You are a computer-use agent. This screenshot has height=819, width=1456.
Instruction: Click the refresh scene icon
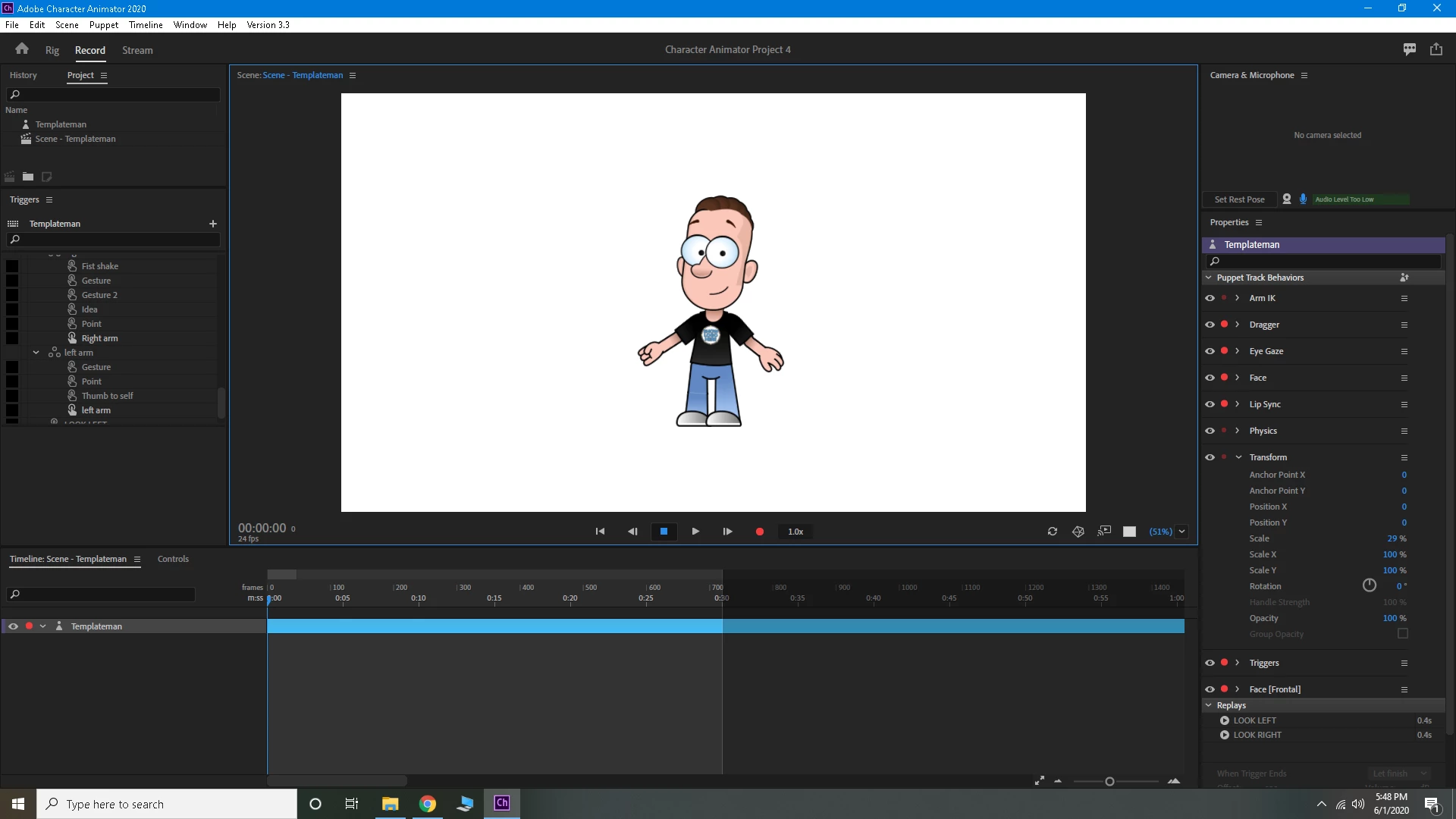1053,532
